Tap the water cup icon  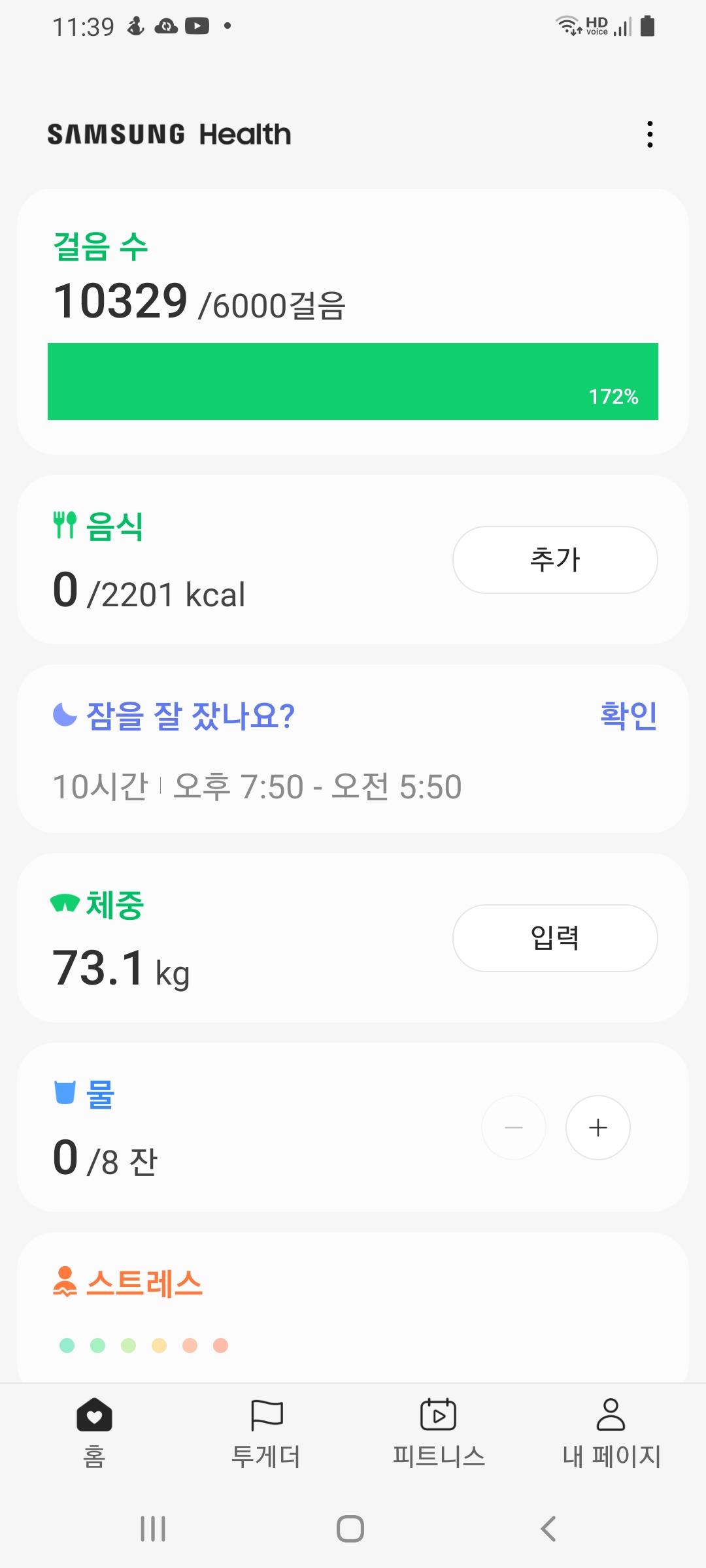(65, 1092)
